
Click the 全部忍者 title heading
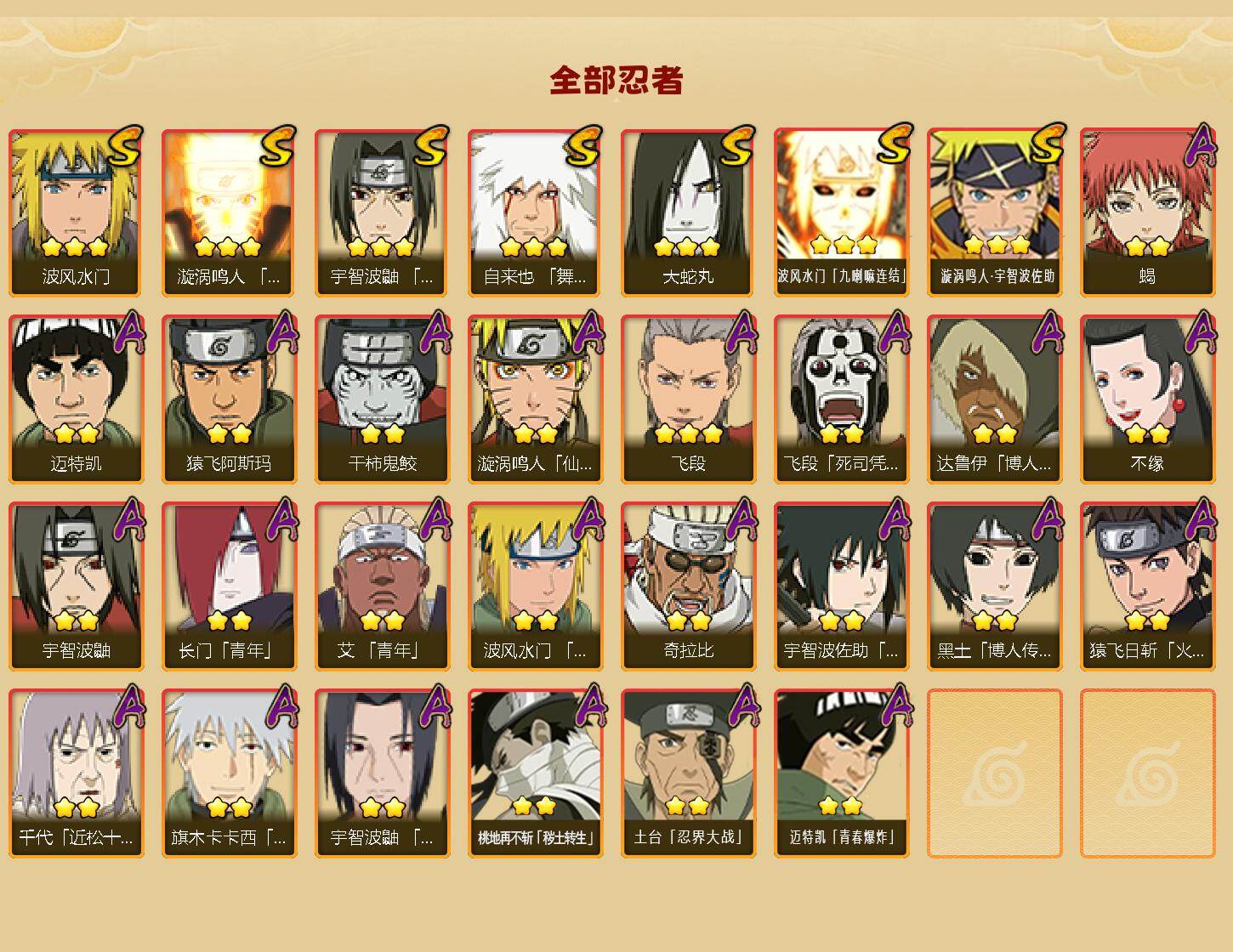616,80
